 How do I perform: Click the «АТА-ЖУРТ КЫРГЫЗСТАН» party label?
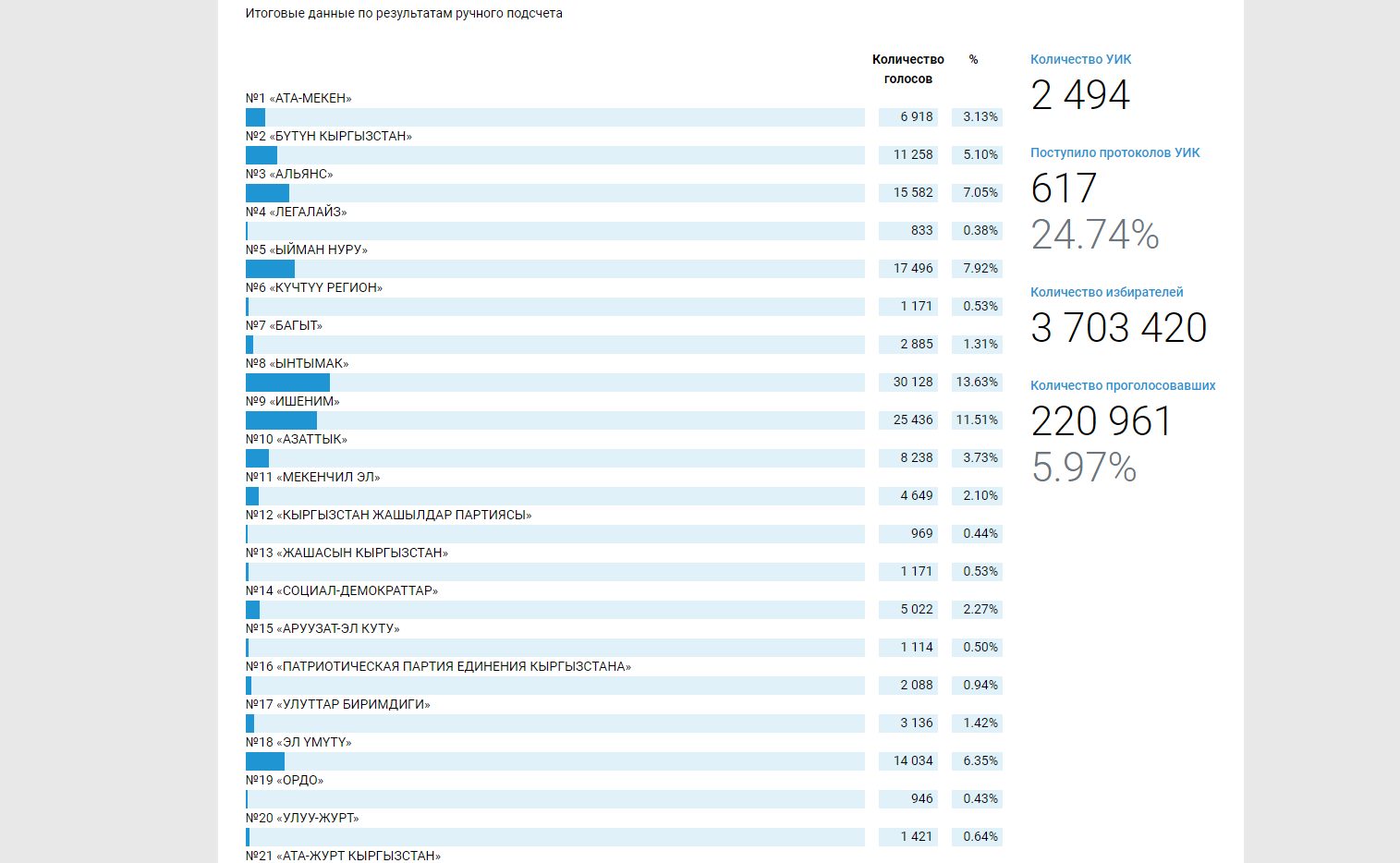(x=343, y=856)
